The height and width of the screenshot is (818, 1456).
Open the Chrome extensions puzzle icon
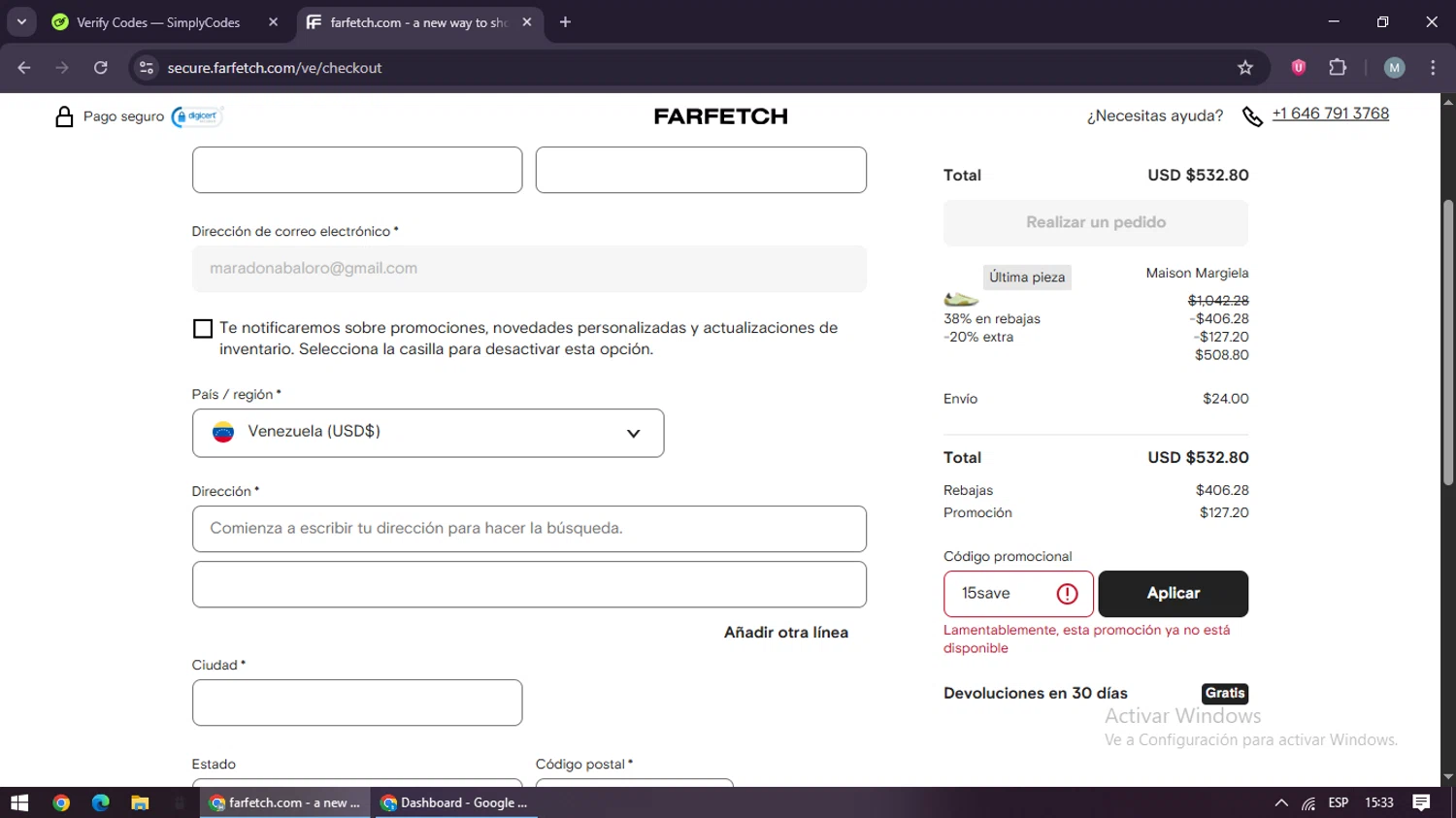click(1338, 67)
